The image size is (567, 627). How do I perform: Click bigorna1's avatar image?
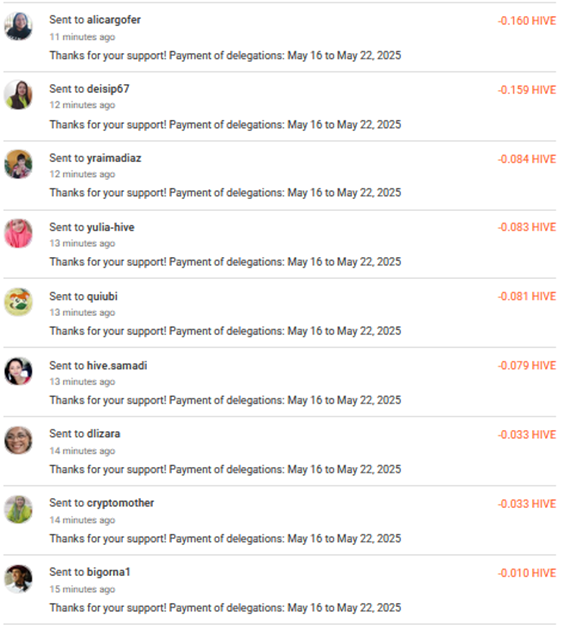tap(18, 579)
